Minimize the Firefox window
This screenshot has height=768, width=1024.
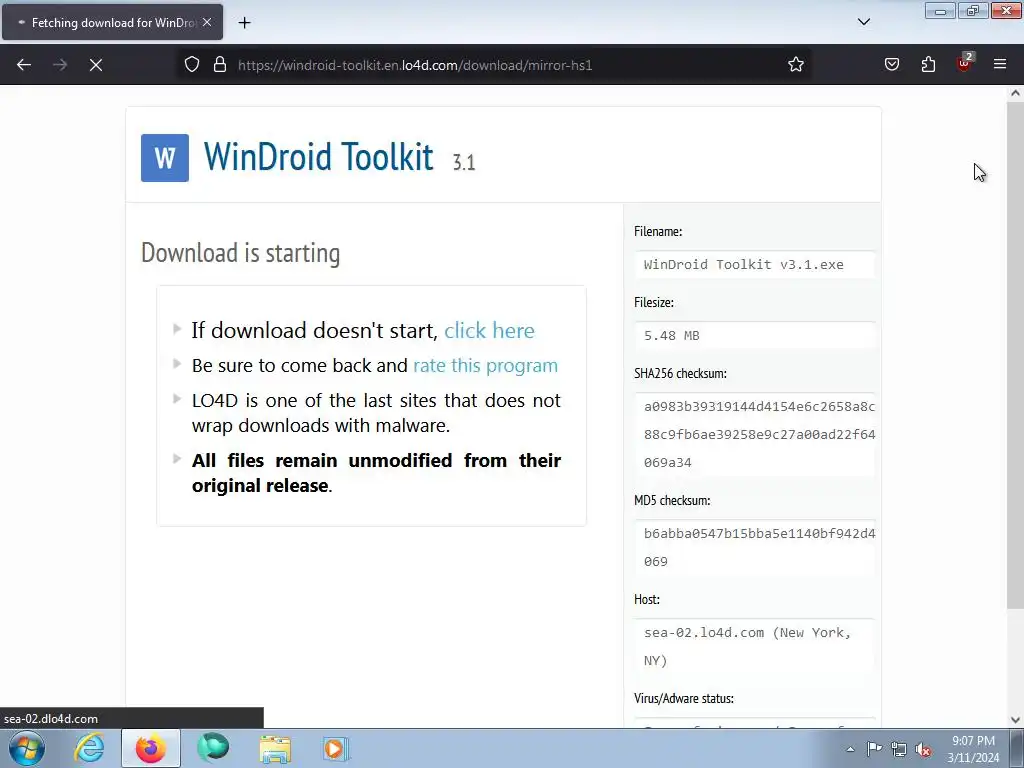[940, 10]
